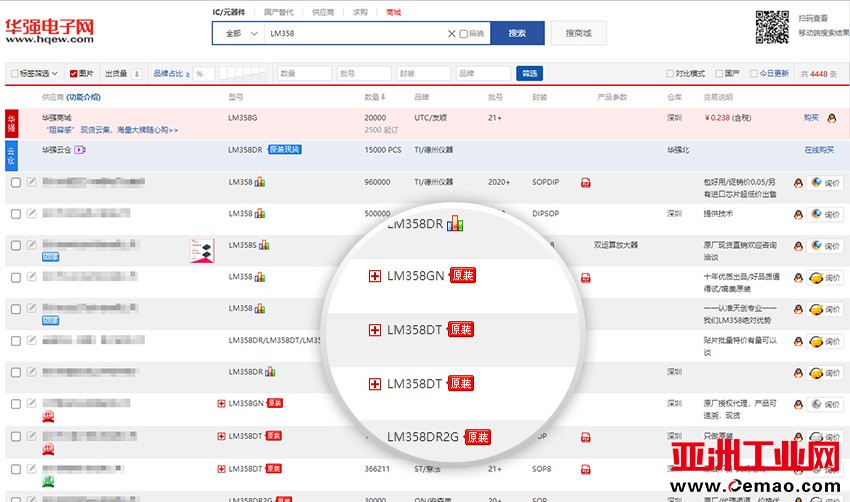Switch to IC/元器件 tab
The height and width of the screenshot is (502, 850).
tap(229, 12)
